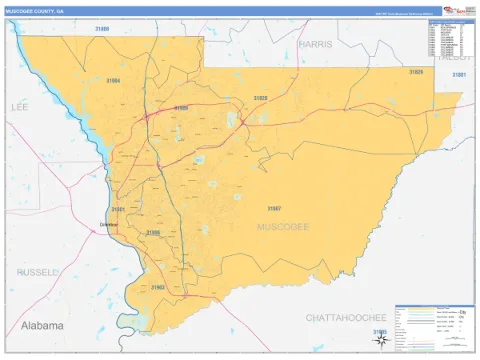Select the 31903 ZIP code label

click(158, 287)
